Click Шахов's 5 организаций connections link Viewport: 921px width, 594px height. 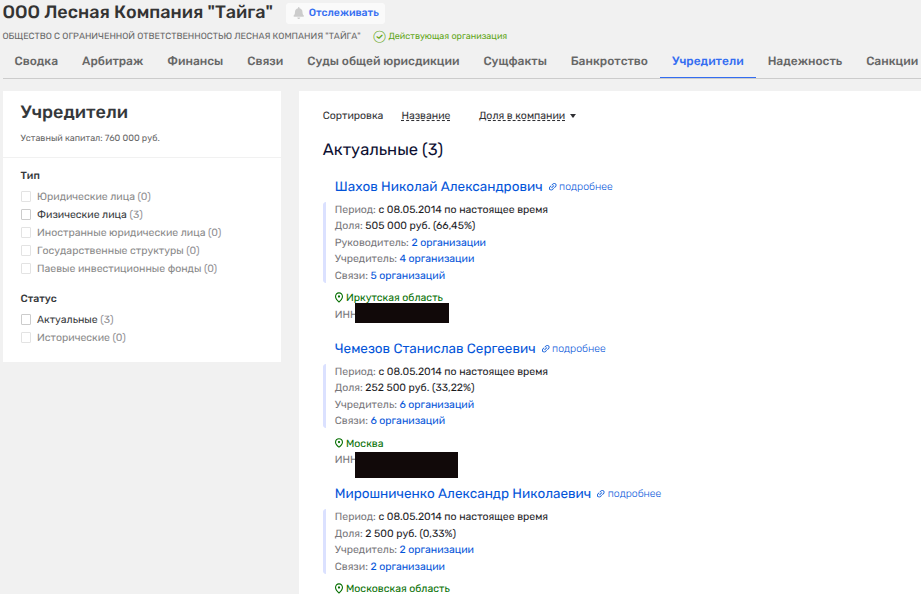point(407,276)
